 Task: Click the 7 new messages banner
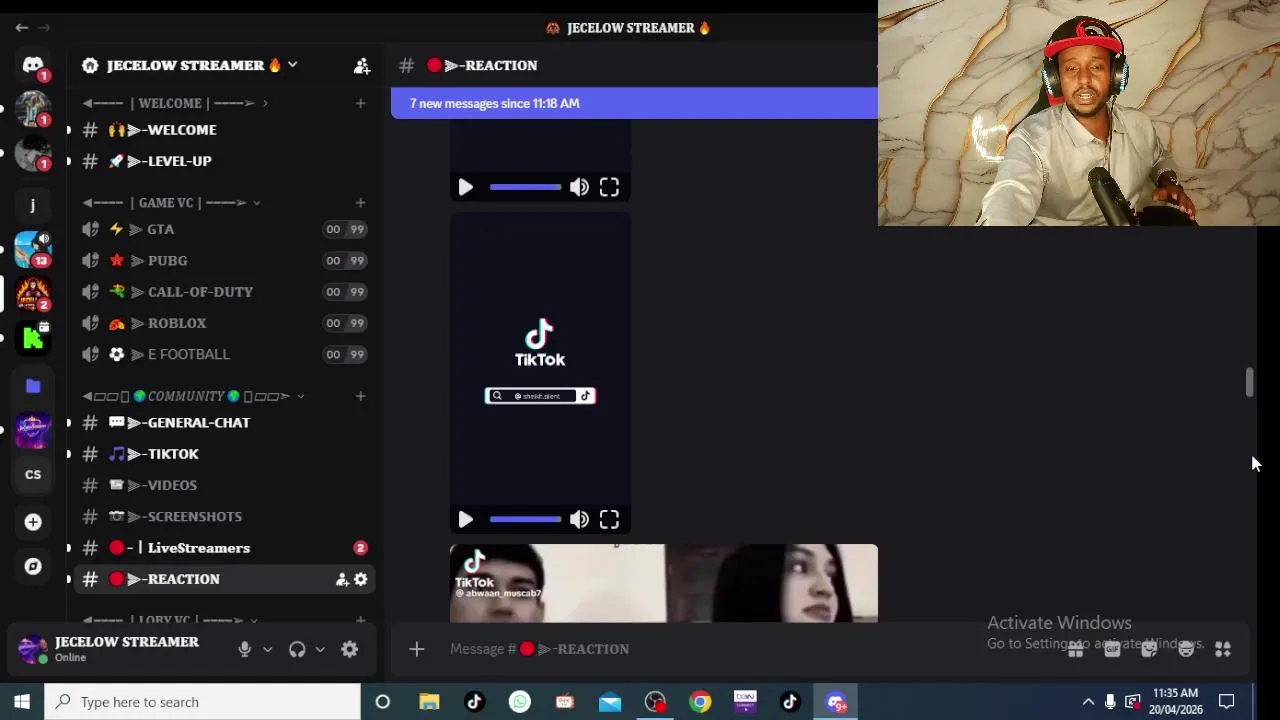coord(634,103)
